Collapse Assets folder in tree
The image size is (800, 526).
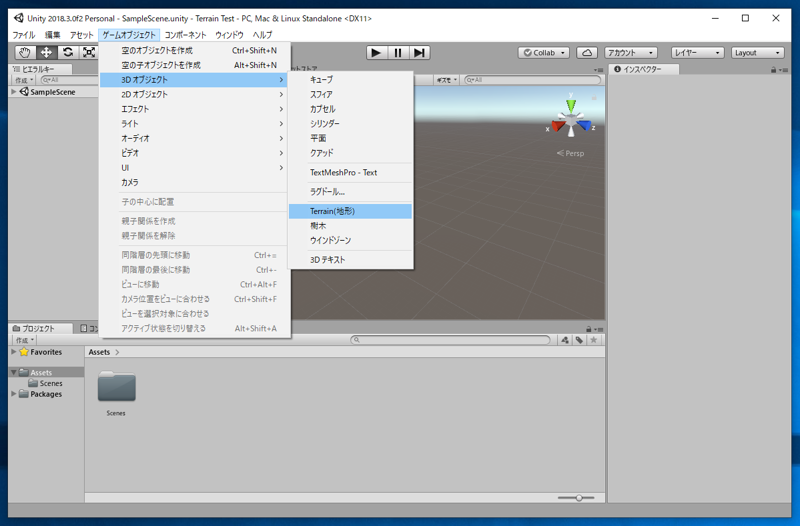[14, 372]
